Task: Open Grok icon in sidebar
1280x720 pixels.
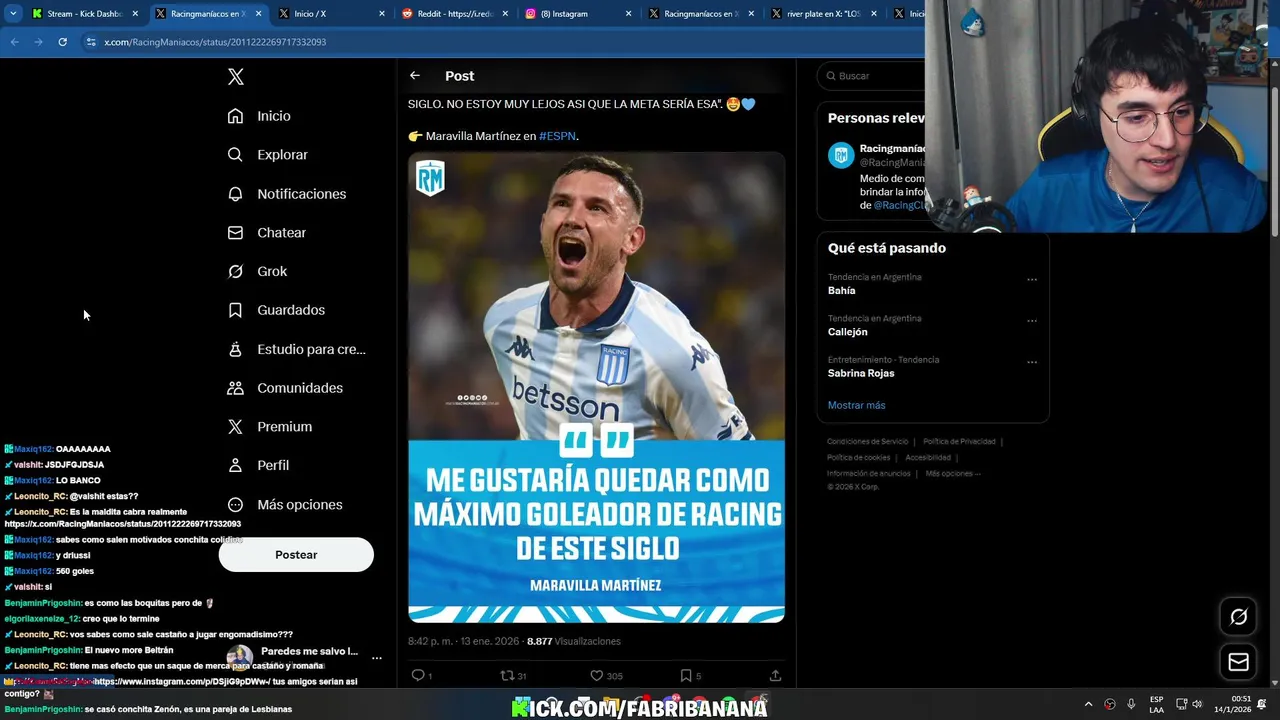Action: click(x=235, y=271)
